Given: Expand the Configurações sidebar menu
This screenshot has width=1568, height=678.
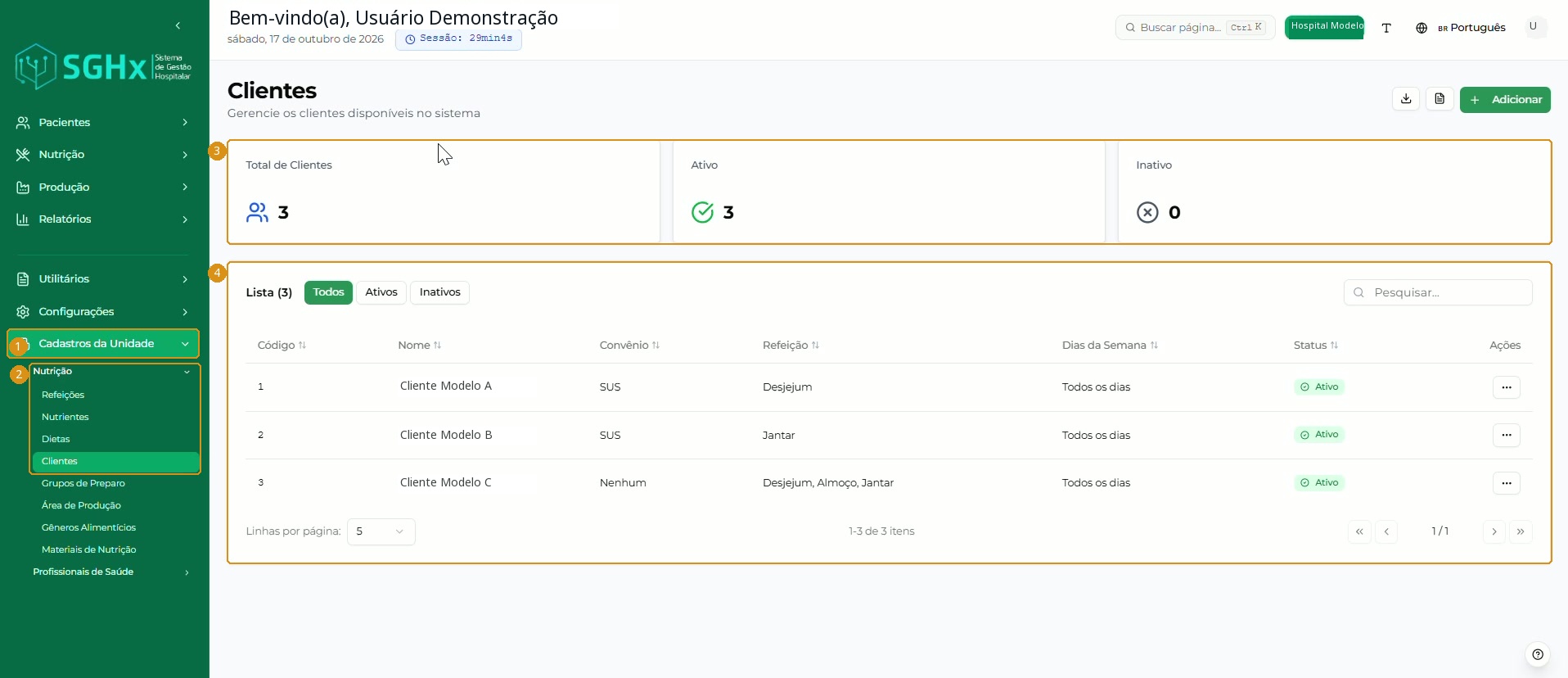Looking at the screenshot, I should click(104, 312).
